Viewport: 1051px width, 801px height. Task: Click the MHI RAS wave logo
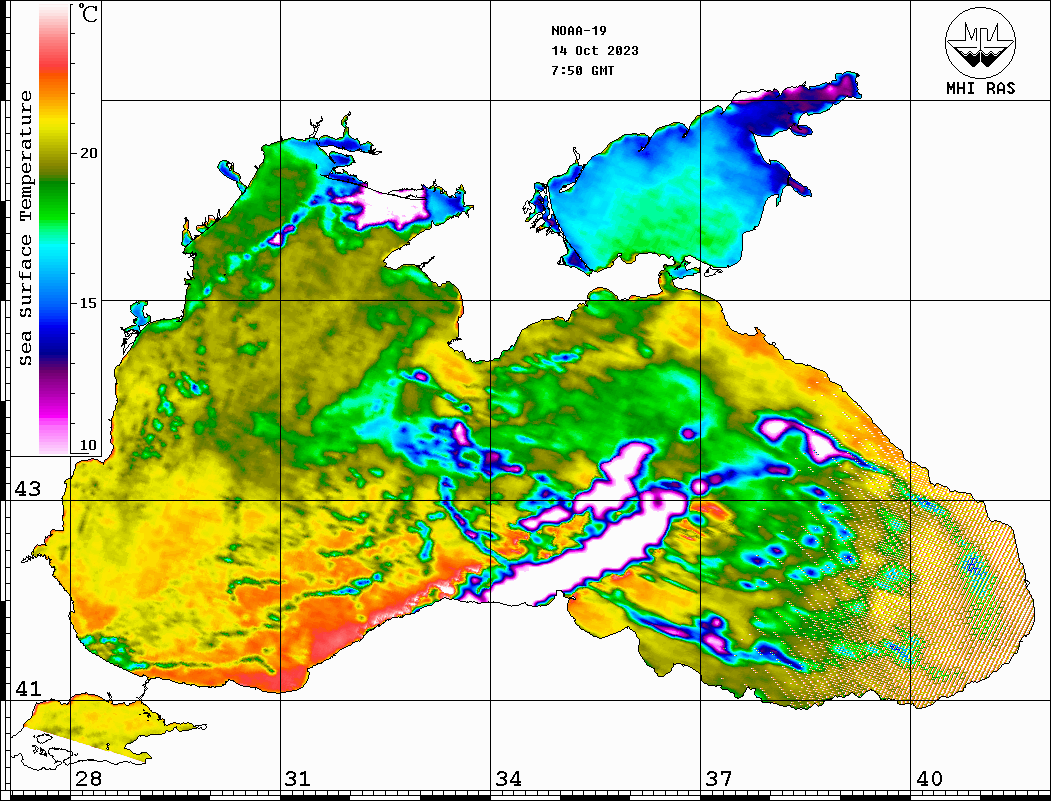click(x=980, y=42)
